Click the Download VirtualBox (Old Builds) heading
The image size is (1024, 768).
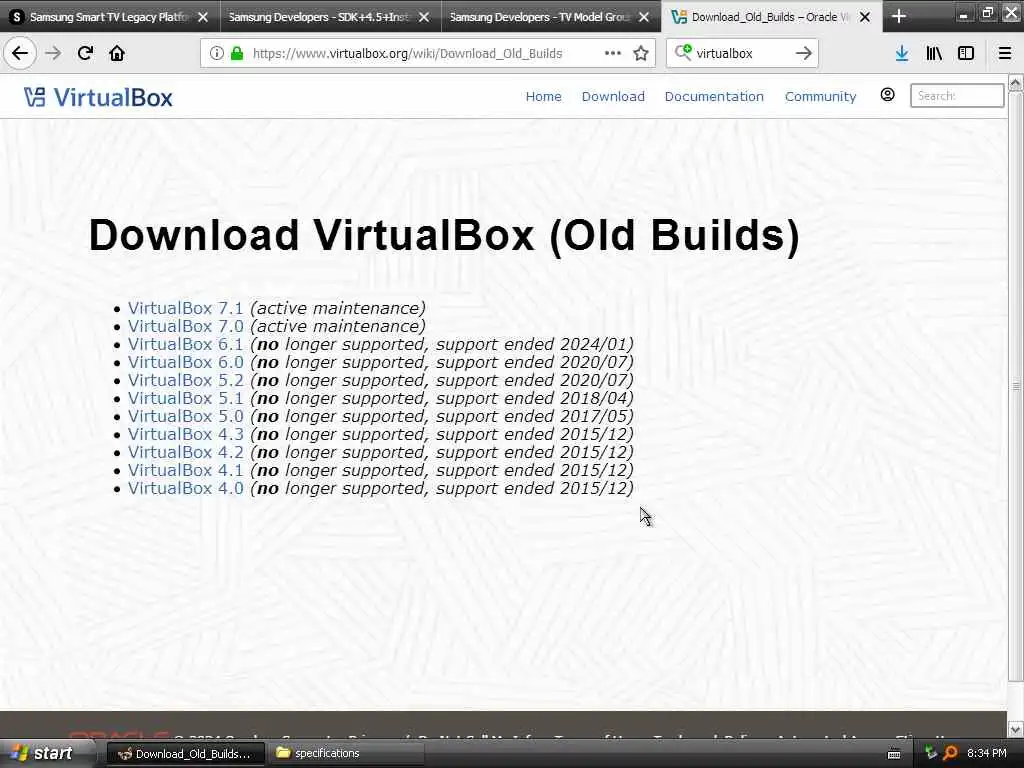click(x=444, y=235)
